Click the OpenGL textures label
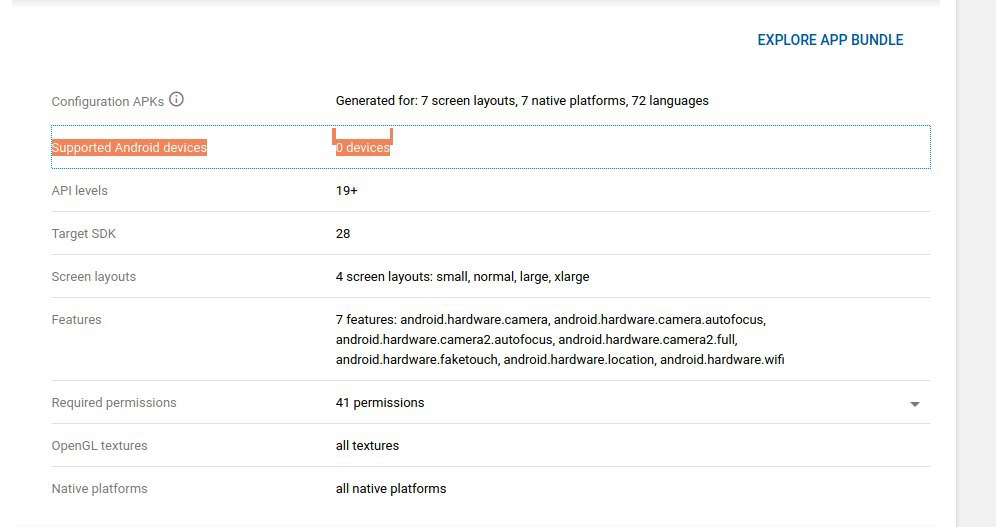The image size is (996, 527). tap(99, 446)
